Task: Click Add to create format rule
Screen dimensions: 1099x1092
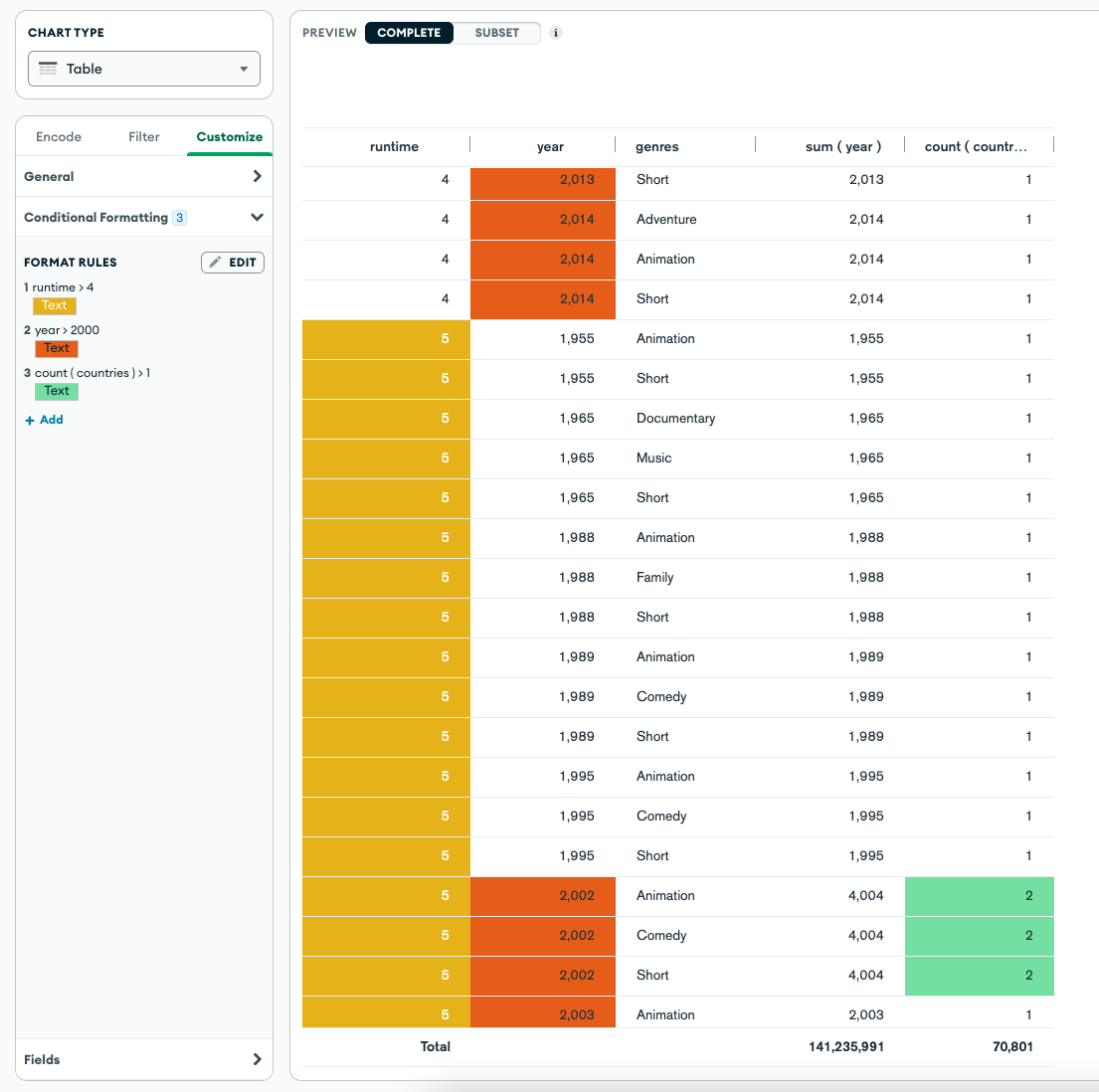Action: coord(51,420)
